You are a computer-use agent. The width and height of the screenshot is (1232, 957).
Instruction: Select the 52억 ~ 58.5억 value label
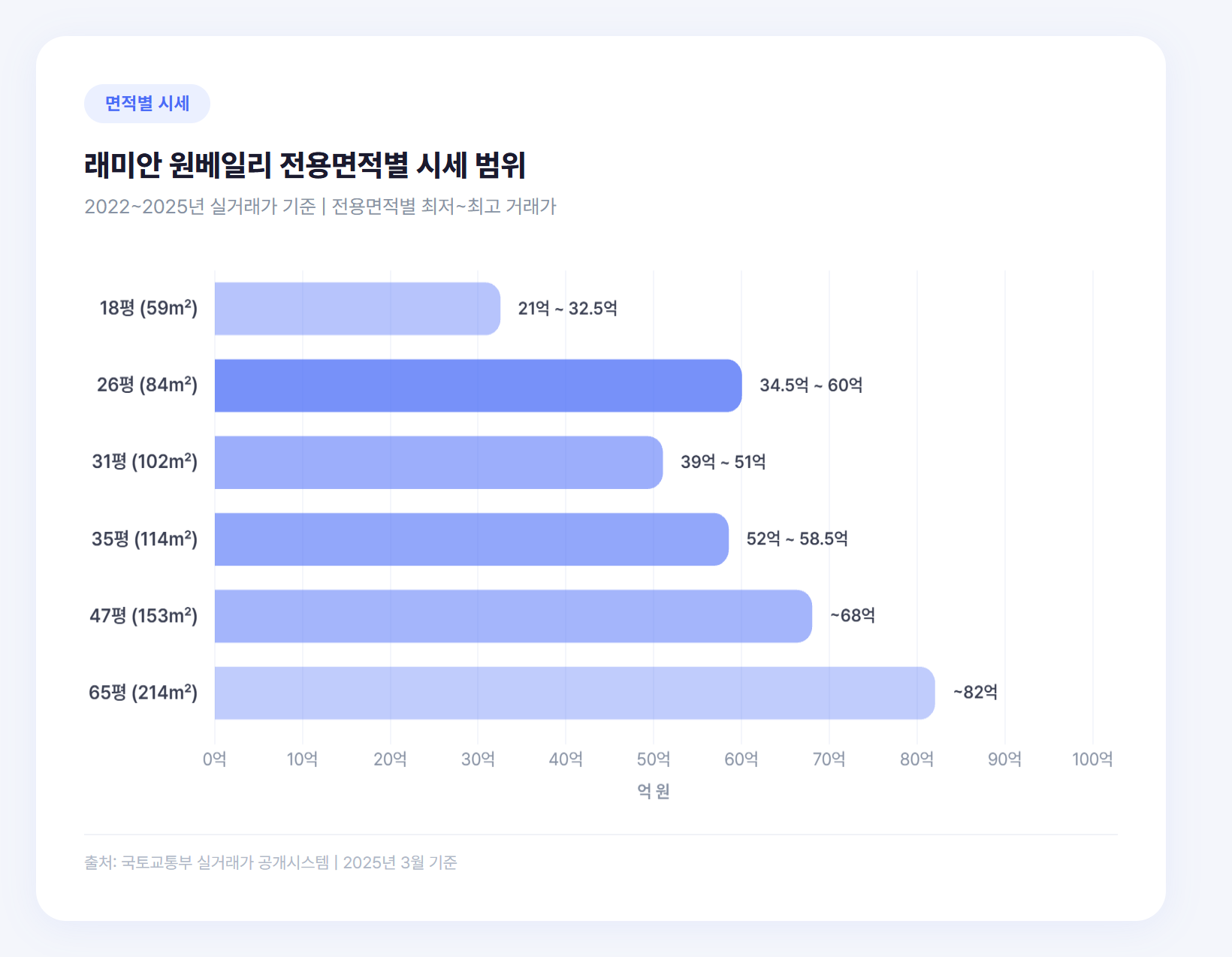click(x=797, y=539)
